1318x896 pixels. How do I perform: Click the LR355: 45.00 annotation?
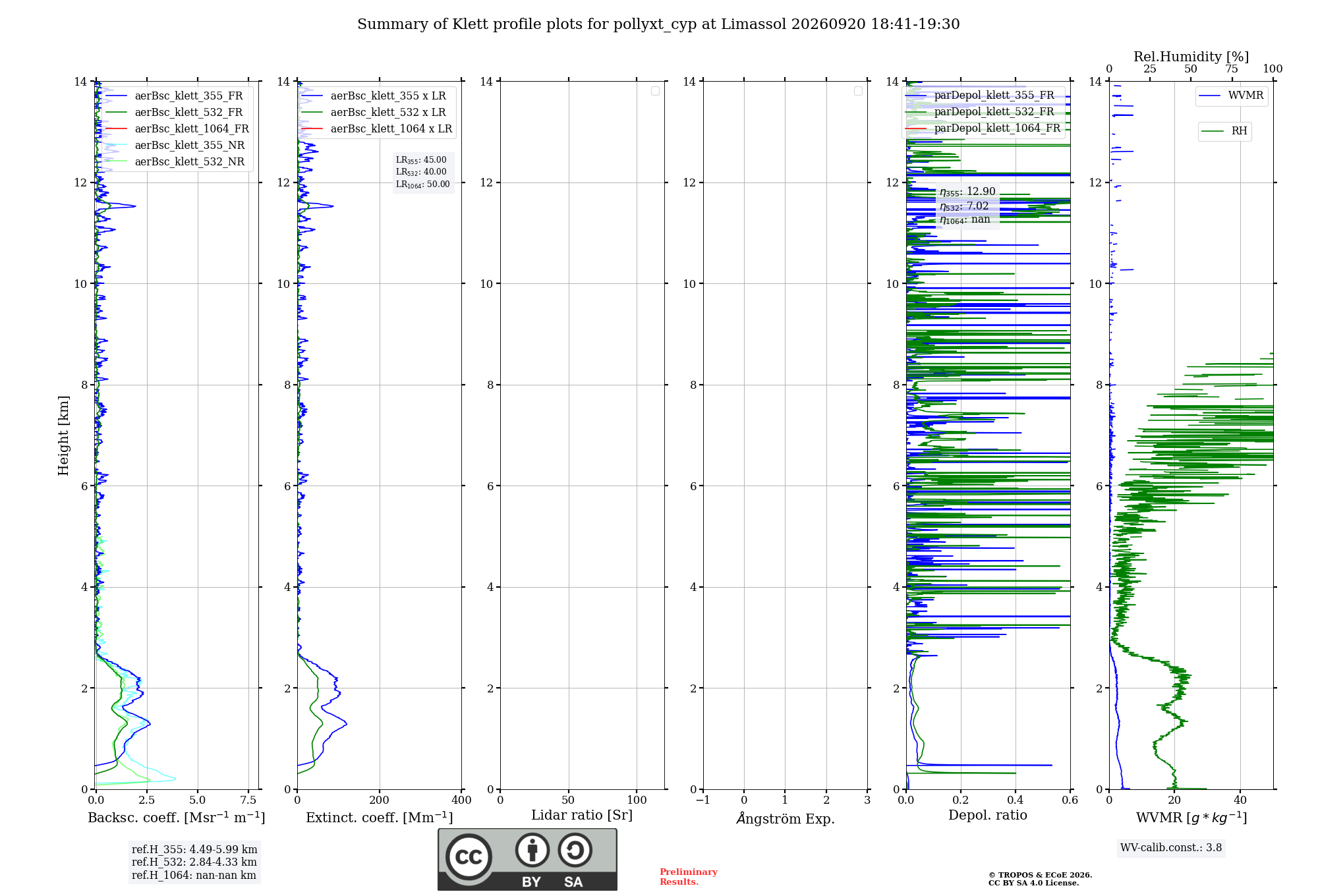[x=421, y=160]
